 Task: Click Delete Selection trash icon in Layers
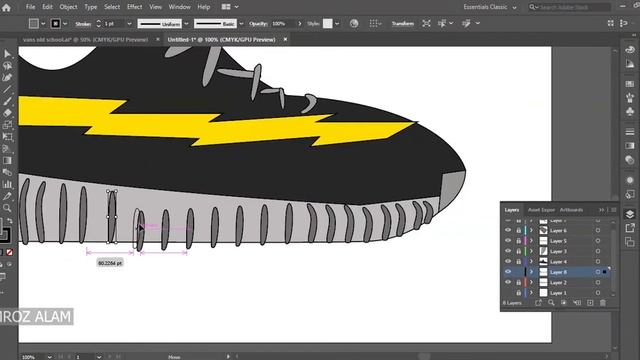click(602, 303)
